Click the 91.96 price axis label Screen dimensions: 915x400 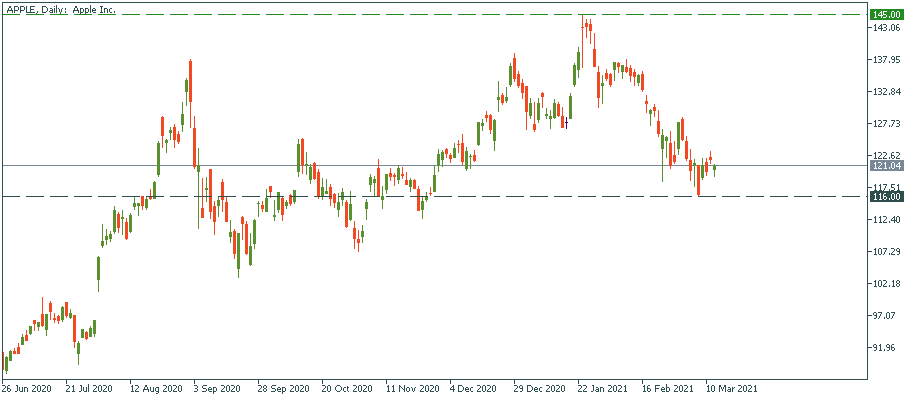(887, 348)
